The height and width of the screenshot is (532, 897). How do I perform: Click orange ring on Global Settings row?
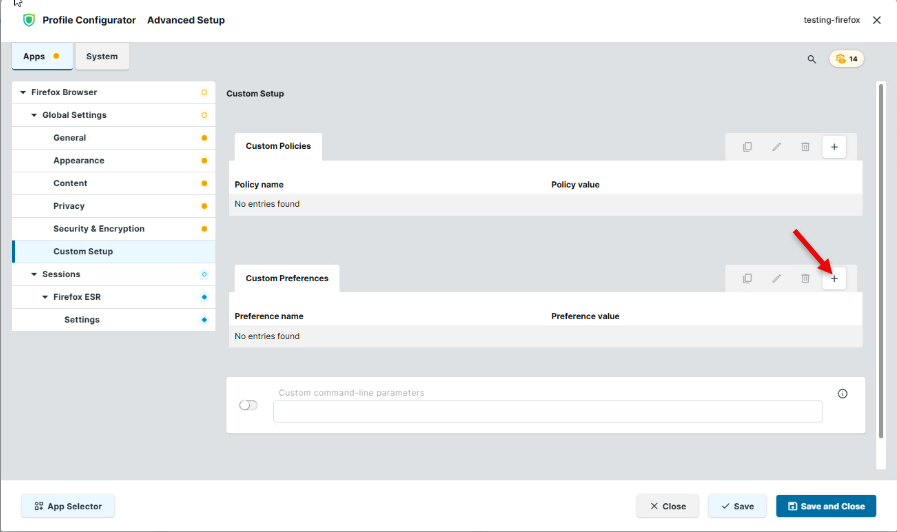pyautogui.click(x=204, y=116)
